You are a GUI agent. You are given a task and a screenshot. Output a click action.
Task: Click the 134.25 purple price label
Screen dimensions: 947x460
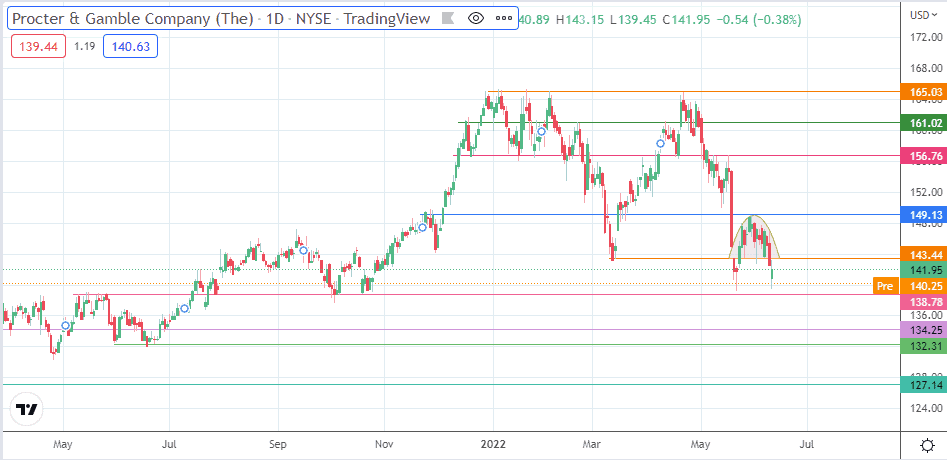tap(924, 358)
